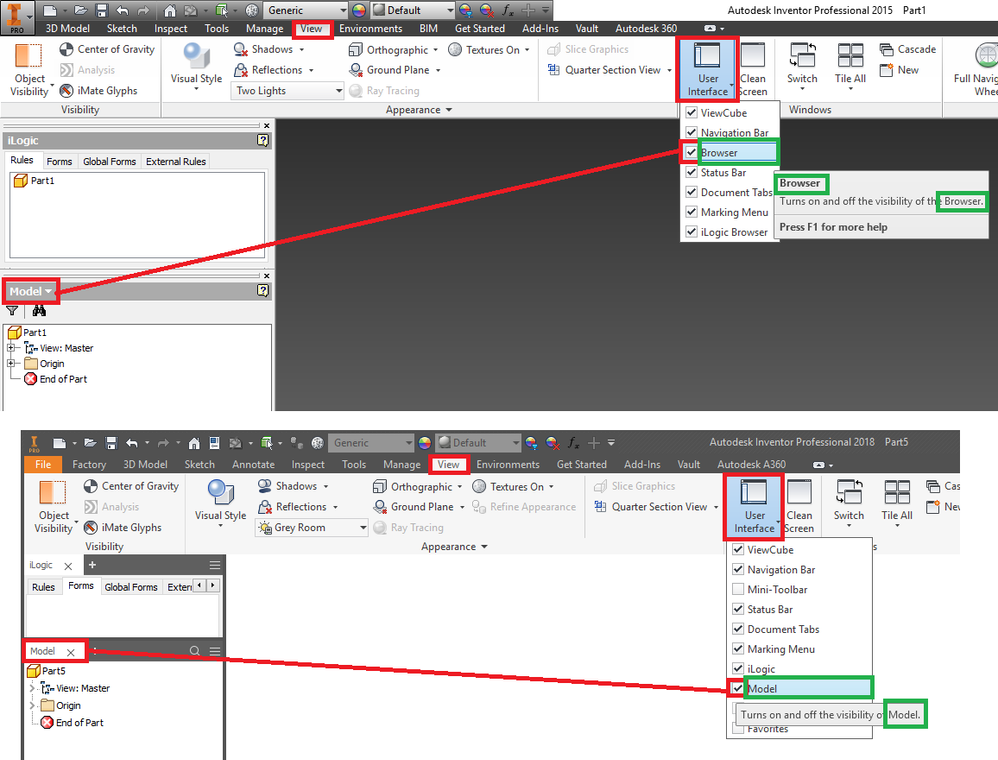The image size is (998, 760).
Task: Toggle the iLogic checkbox in Inventor 2018 menu
Action: coord(738,668)
